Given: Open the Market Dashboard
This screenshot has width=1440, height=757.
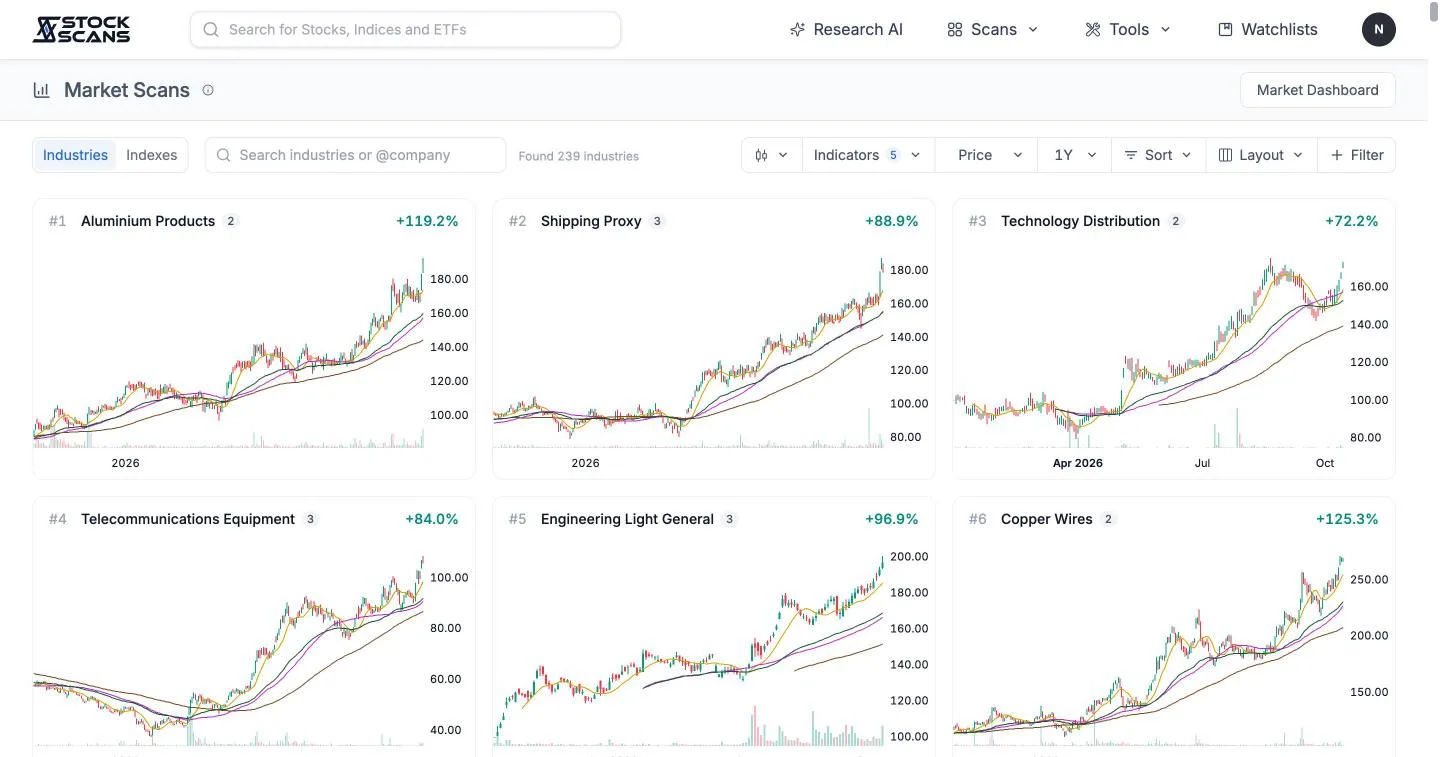Looking at the screenshot, I should tap(1317, 90).
